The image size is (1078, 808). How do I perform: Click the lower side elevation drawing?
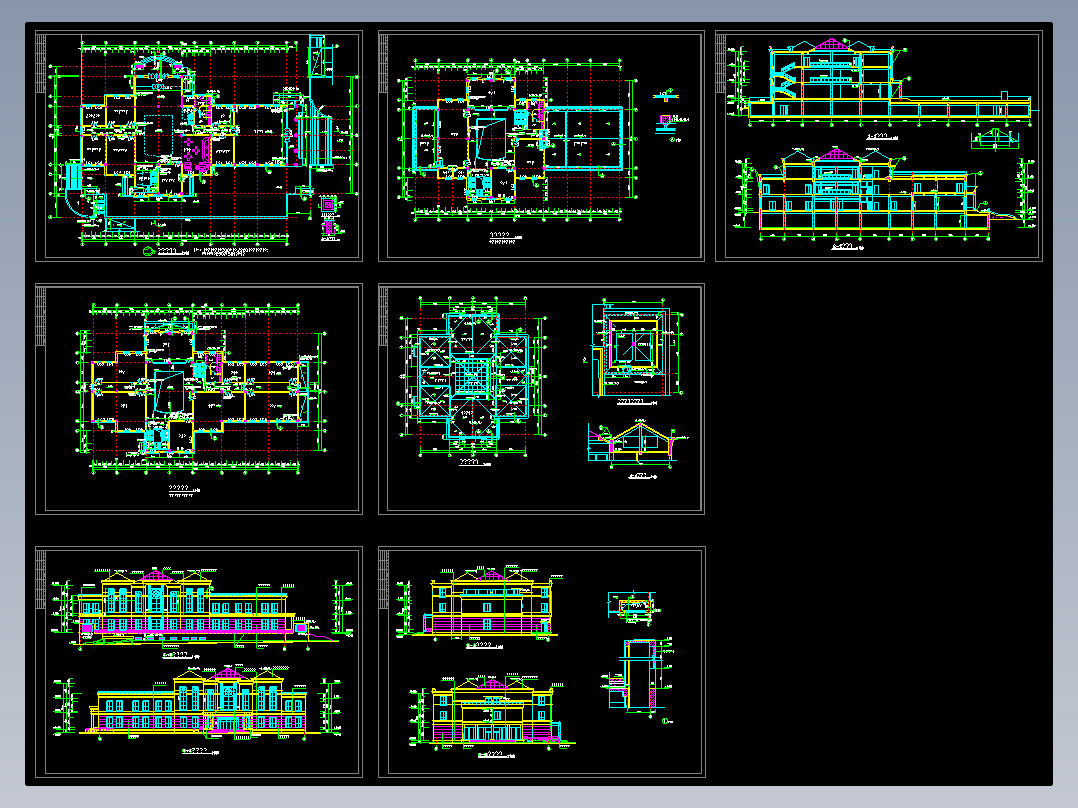[x=492, y=714]
